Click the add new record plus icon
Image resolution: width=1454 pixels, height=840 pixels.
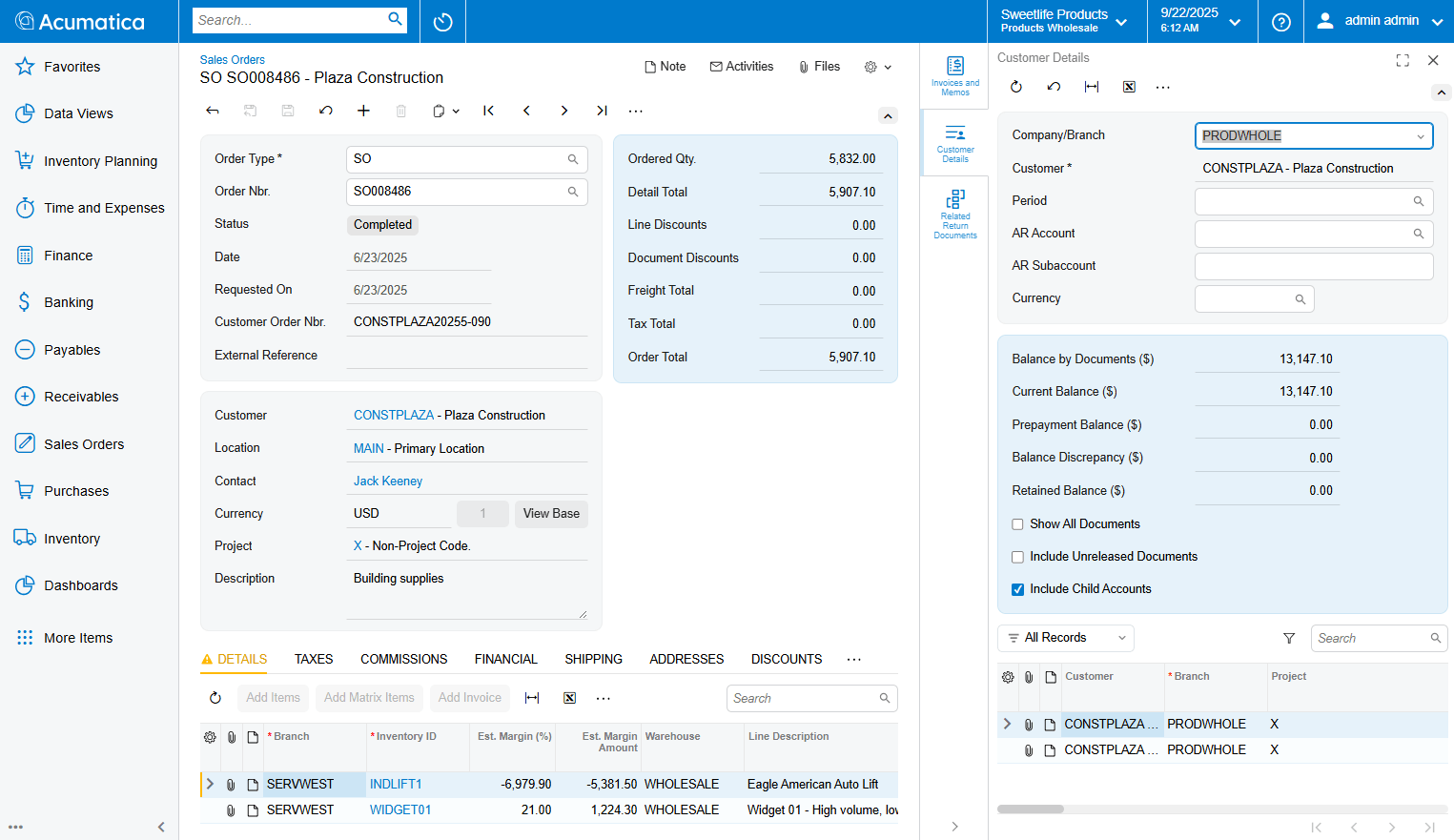pos(363,111)
